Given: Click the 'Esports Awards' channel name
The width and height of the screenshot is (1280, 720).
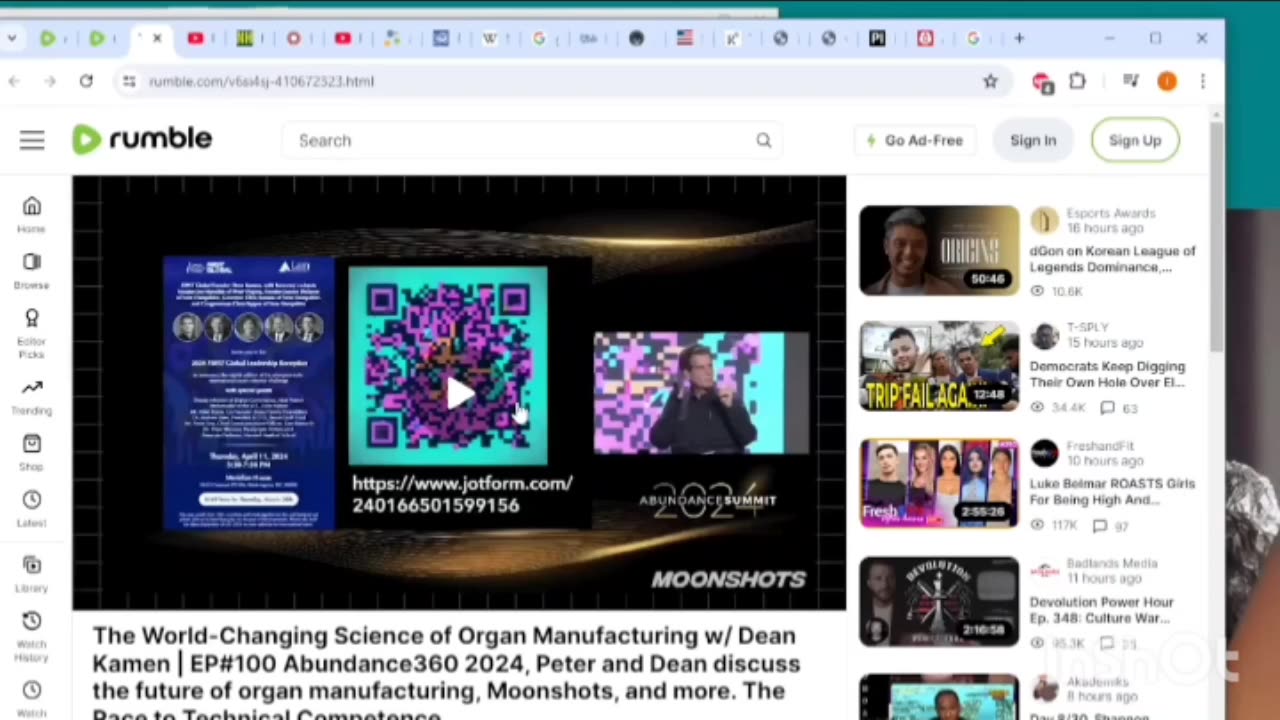Looking at the screenshot, I should click(x=1110, y=213).
